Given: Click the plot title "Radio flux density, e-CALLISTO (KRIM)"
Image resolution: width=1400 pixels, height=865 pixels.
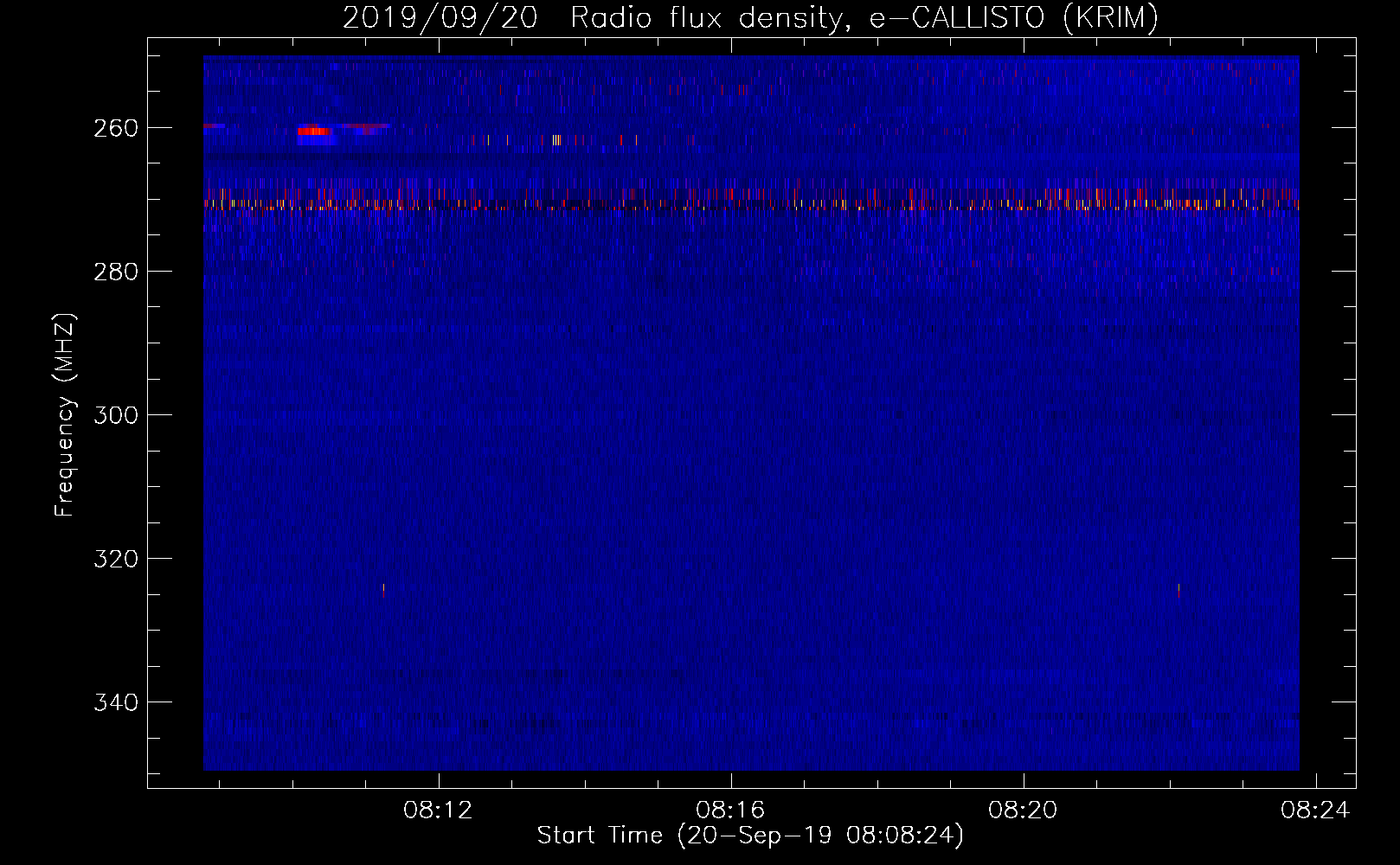Looking at the screenshot, I should pyautogui.click(x=864, y=17).
